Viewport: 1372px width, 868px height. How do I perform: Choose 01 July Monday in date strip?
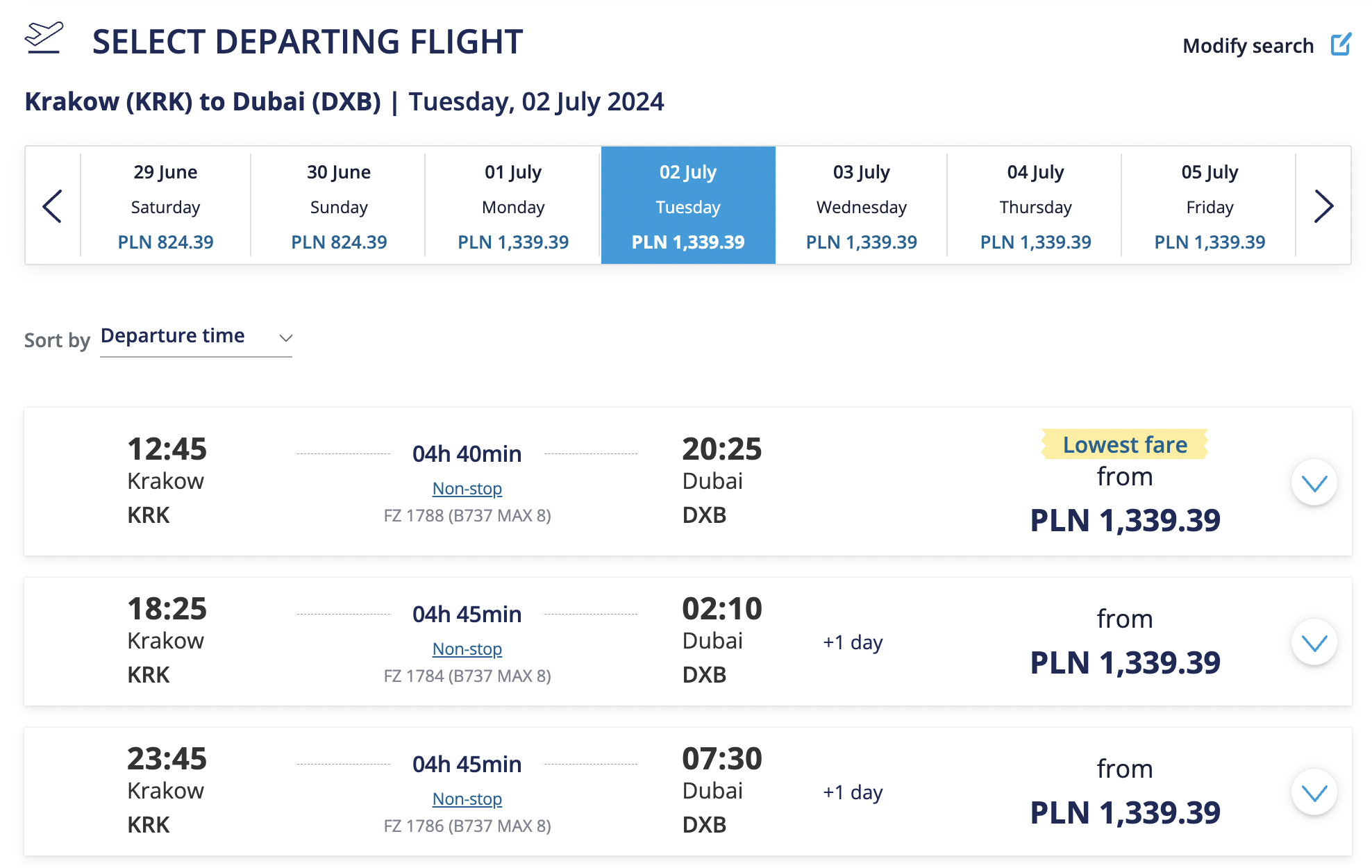513,206
